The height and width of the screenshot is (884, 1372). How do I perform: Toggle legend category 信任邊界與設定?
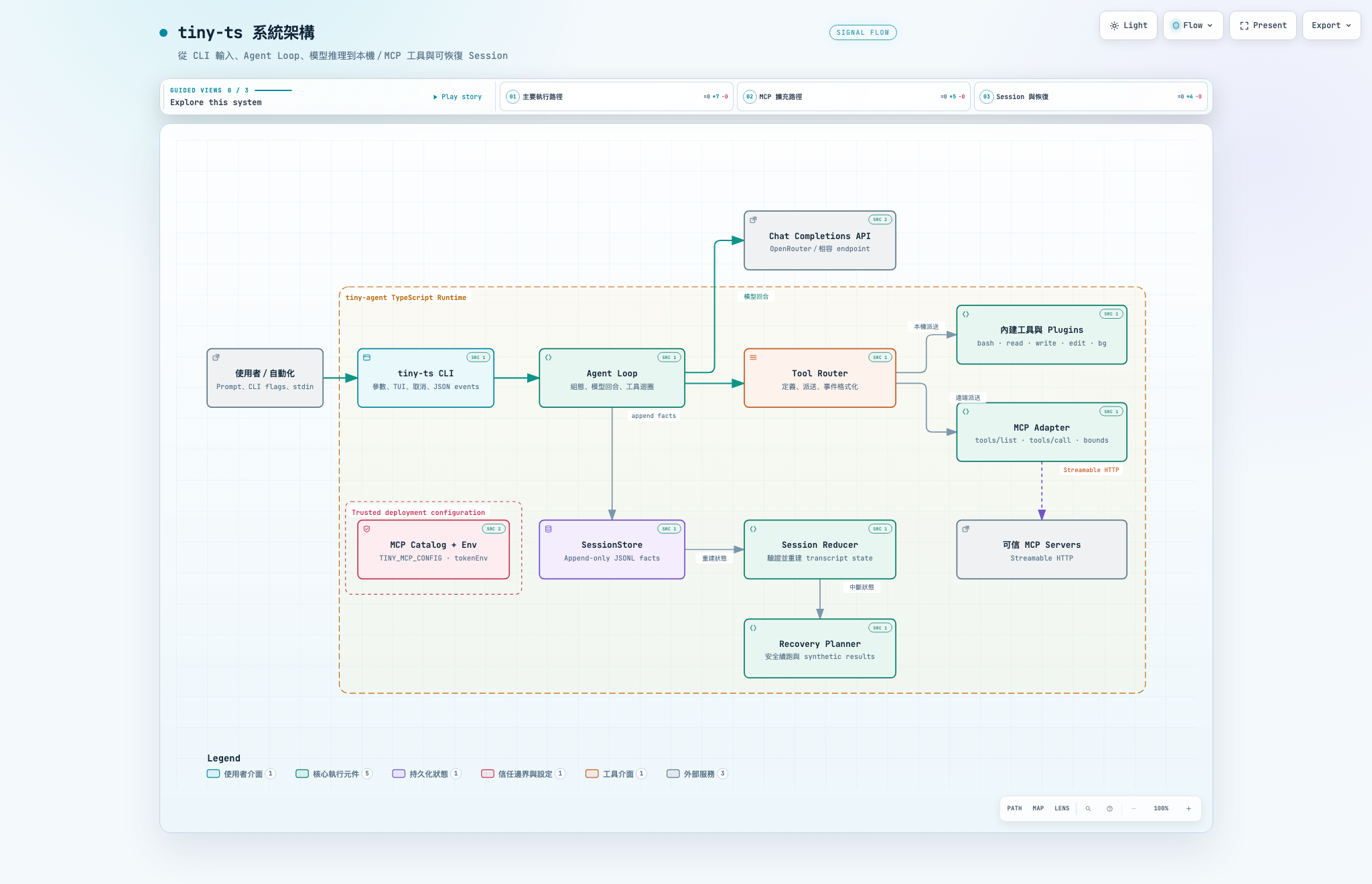[523, 773]
